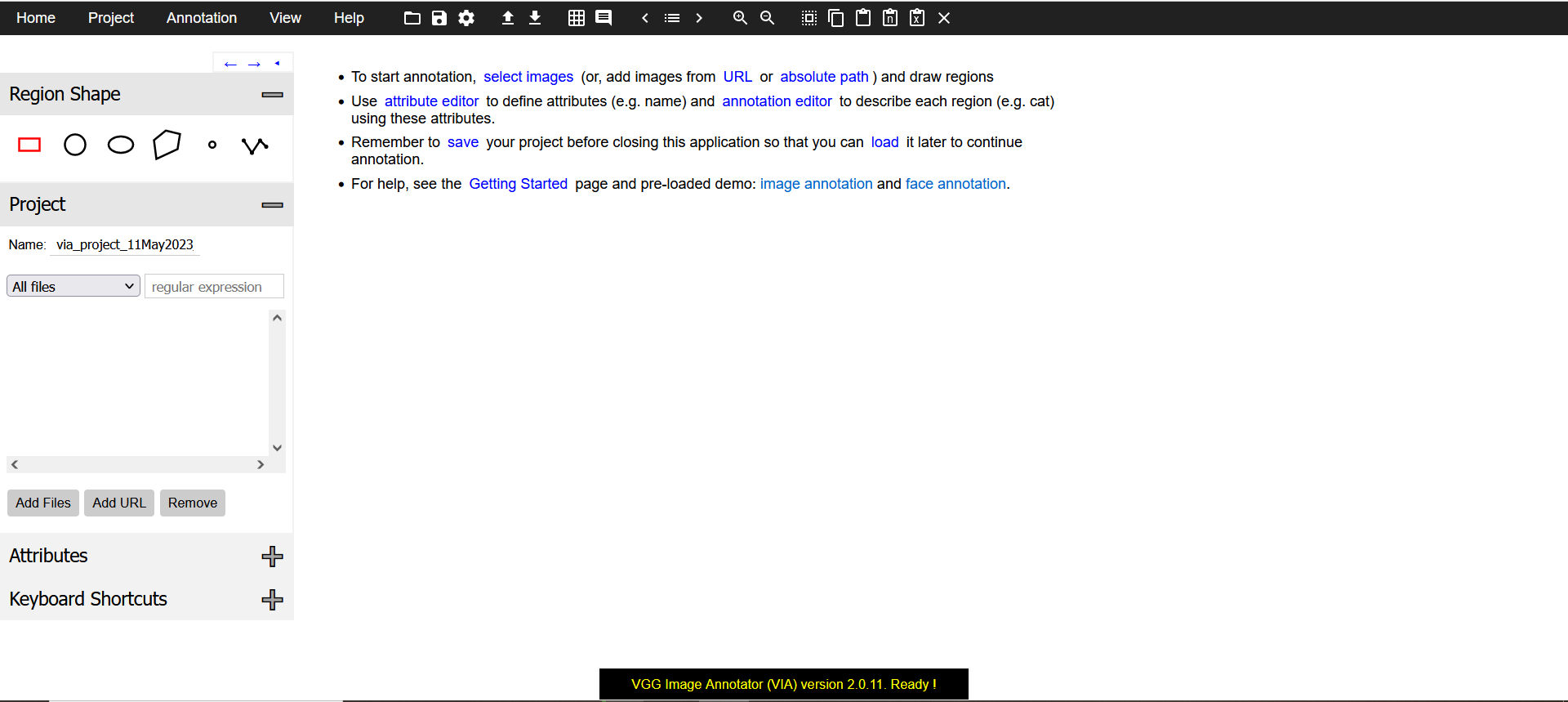
Task: Select the point region shape
Action: coord(212,145)
